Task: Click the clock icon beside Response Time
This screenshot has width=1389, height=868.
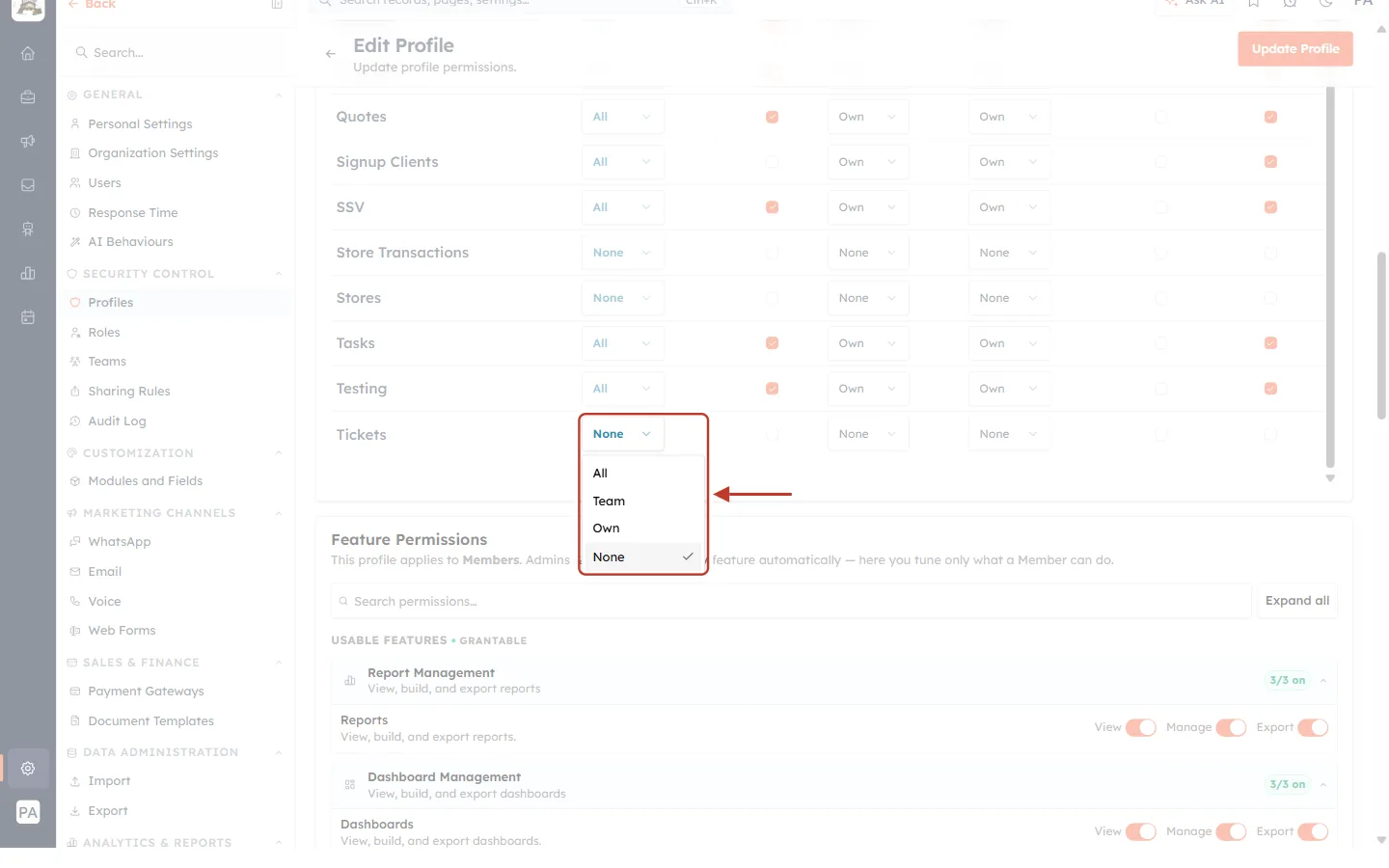Action: tap(75, 213)
